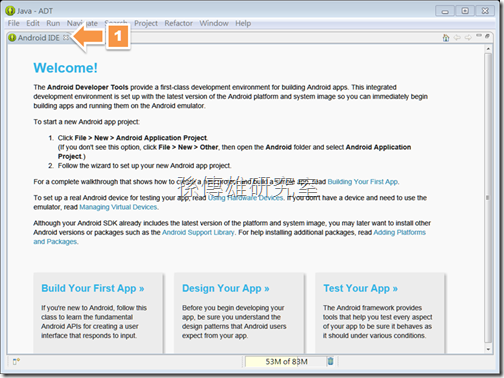Click the Home icon in the welcome toolbar
This screenshot has height=378, width=504.
click(446, 38)
